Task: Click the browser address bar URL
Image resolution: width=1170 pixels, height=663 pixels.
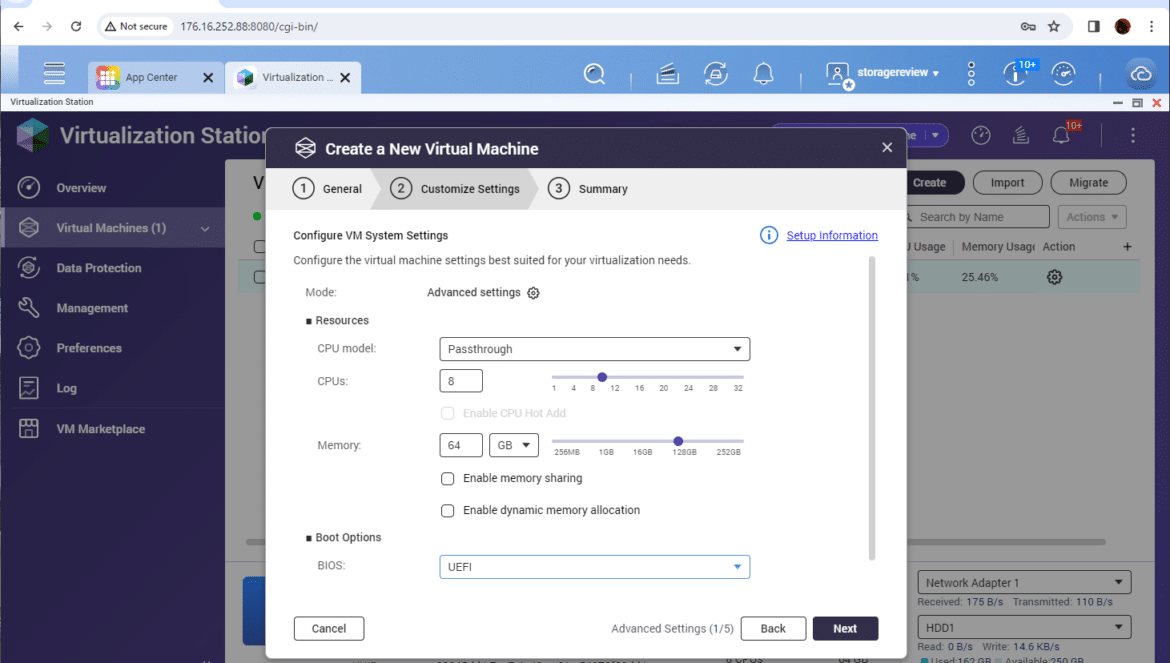Action: click(249, 27)
